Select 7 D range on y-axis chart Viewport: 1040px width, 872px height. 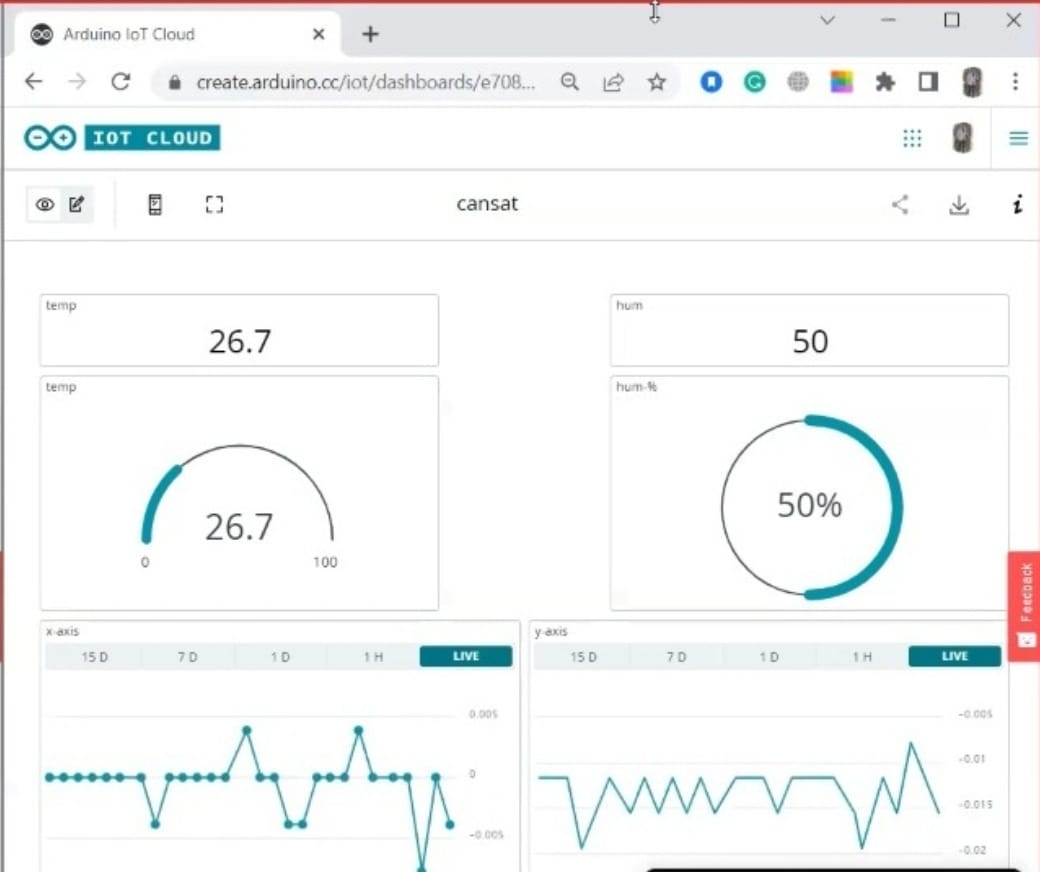tap(676, 656)
